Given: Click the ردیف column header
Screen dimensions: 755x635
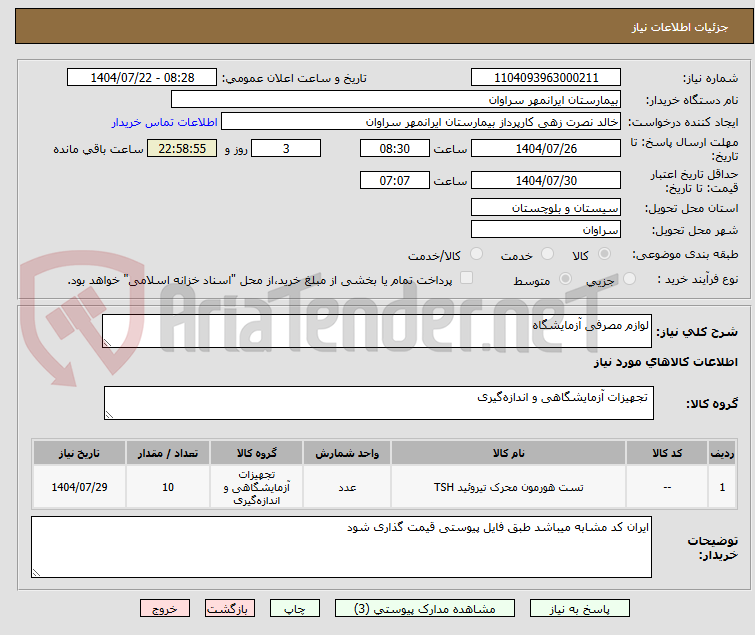Looking at the screenshot, I should [x=722, y=453].
